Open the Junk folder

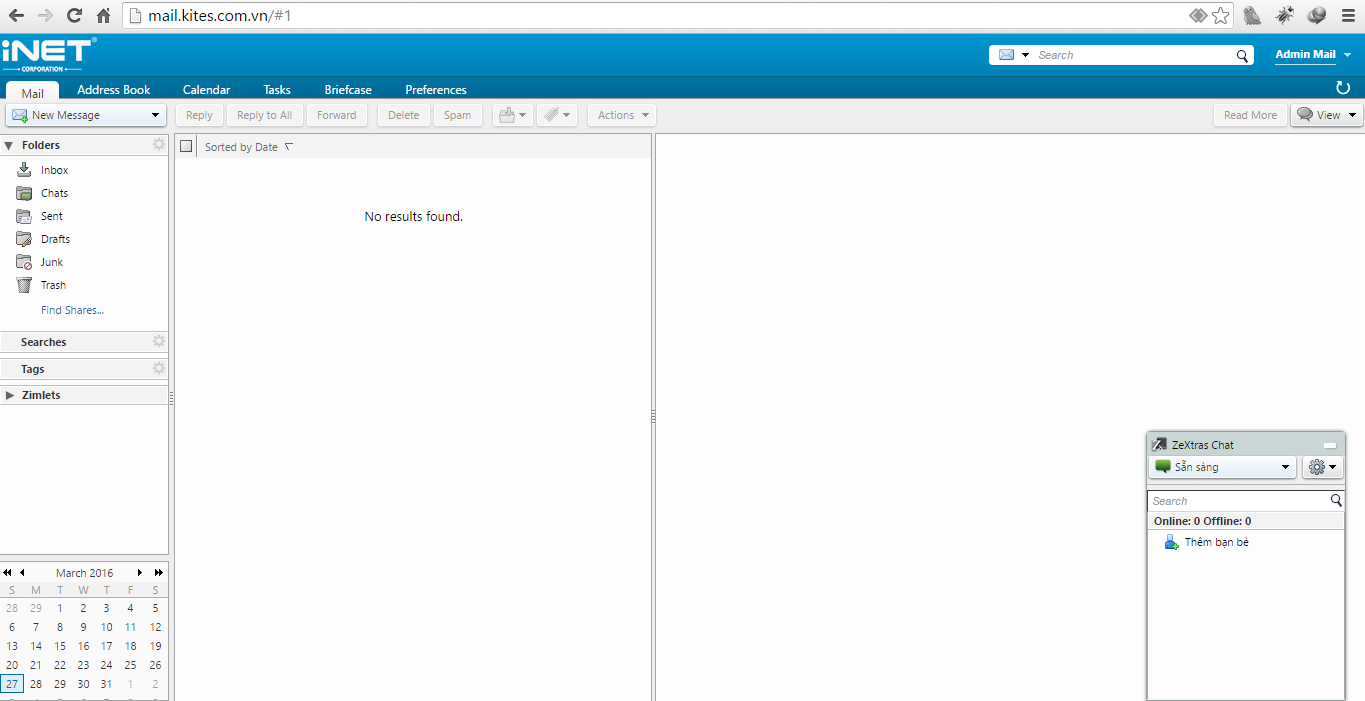click(51, 262)
